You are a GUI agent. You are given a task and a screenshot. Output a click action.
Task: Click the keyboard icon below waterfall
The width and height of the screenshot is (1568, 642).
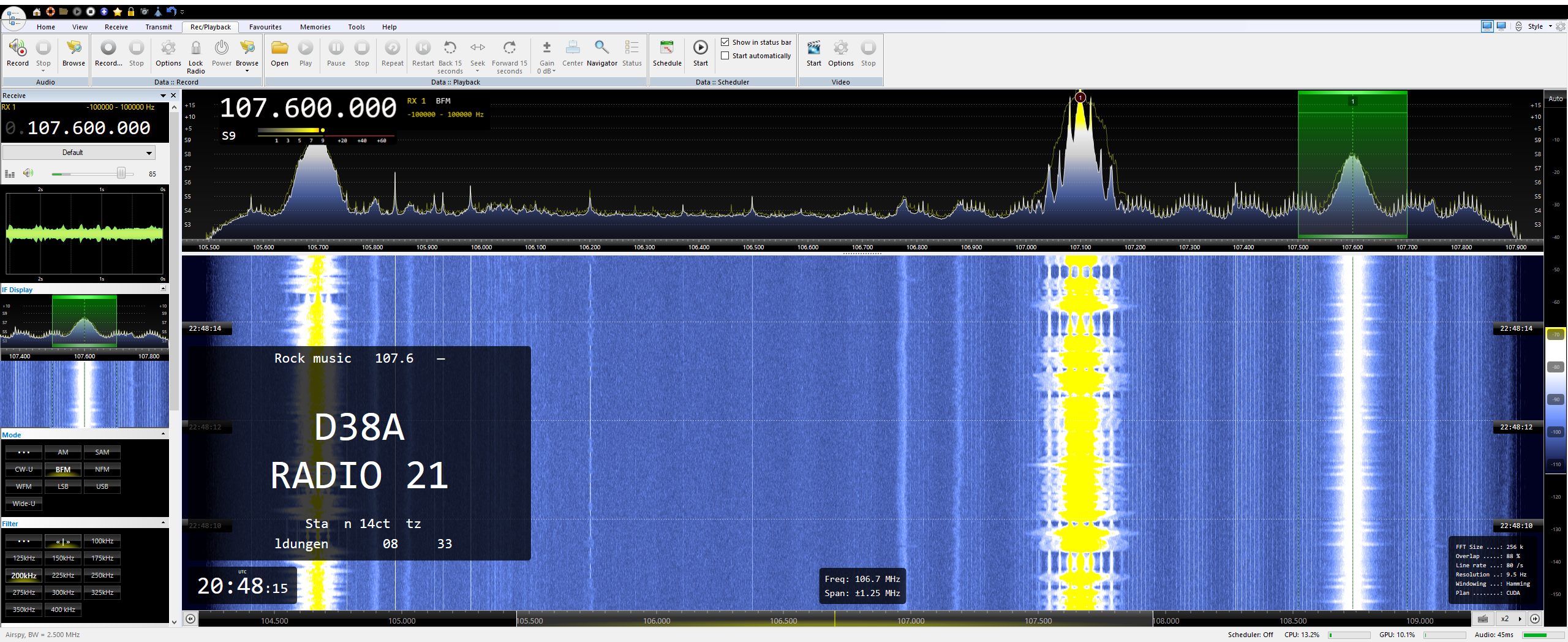[1482, 619]
